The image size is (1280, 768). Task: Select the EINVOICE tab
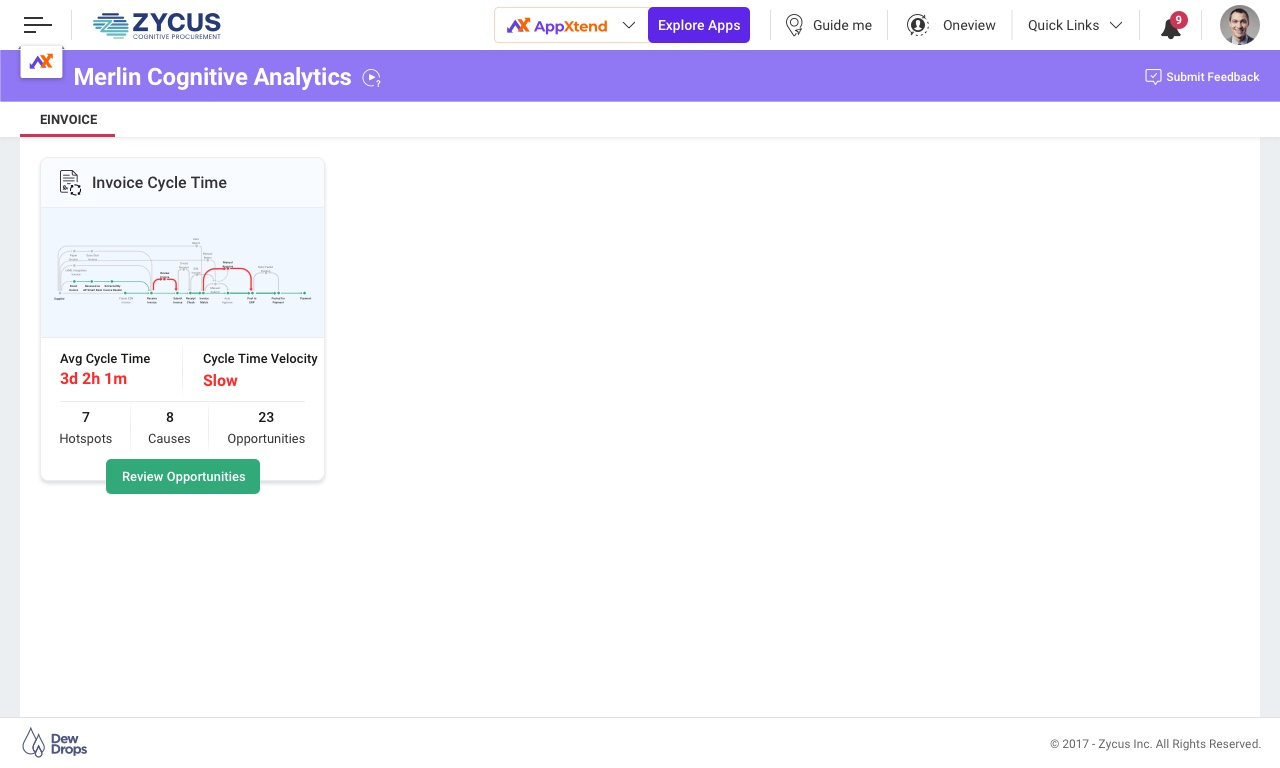pos(68,120)
